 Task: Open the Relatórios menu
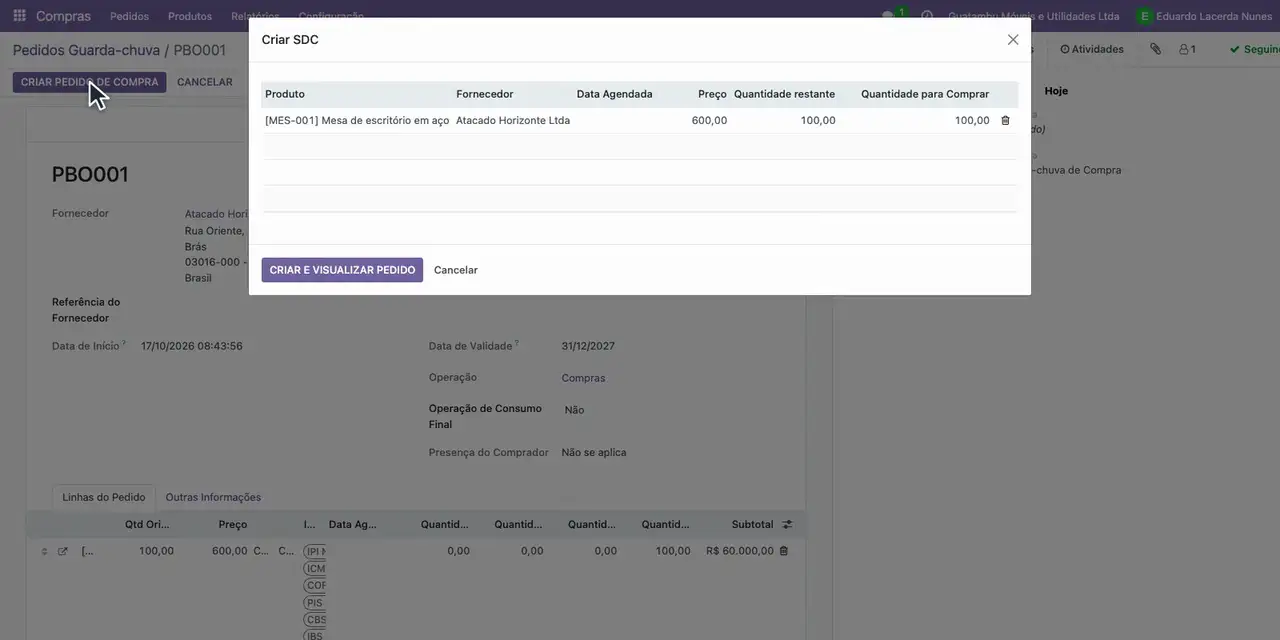coord(255,16)
